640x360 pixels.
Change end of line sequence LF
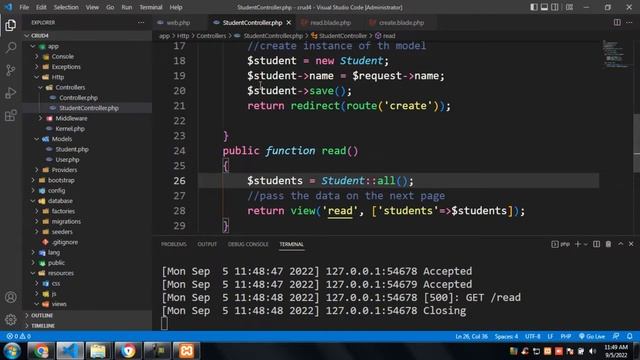550,336
